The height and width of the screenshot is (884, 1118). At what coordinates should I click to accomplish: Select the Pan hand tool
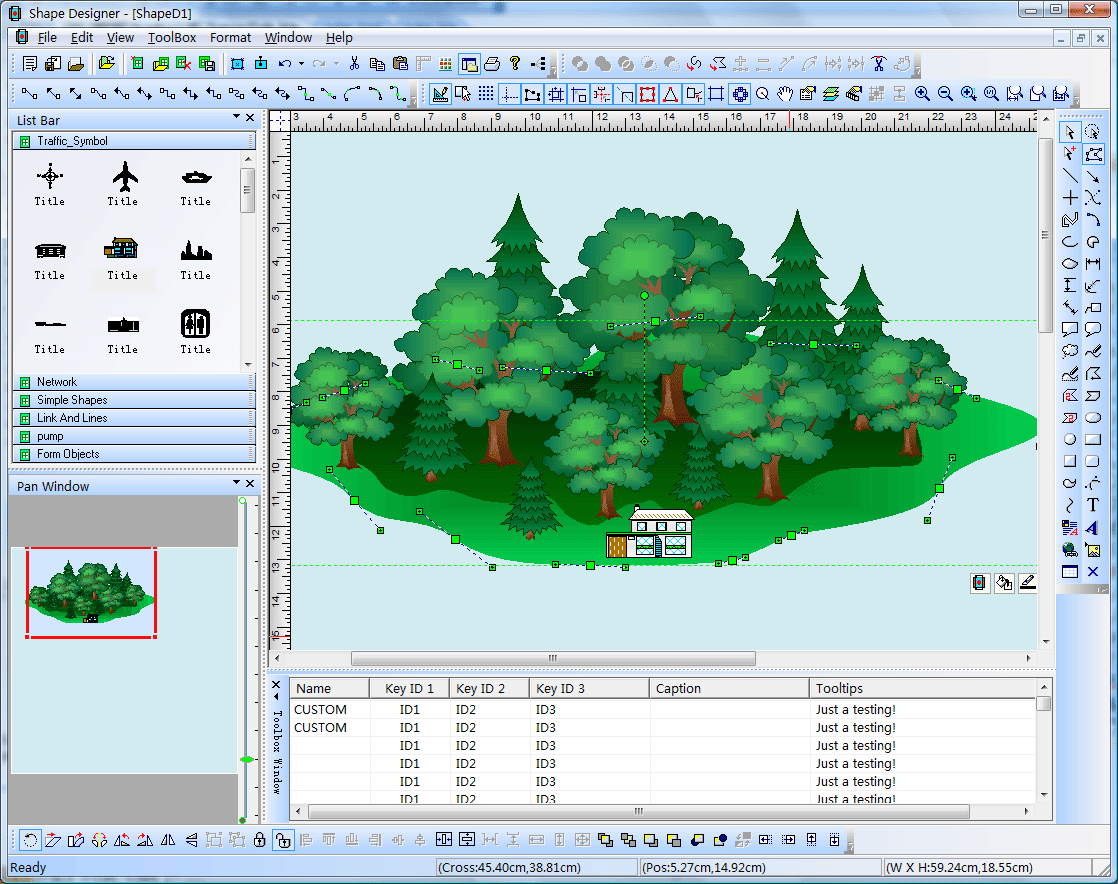coord(786,93)
